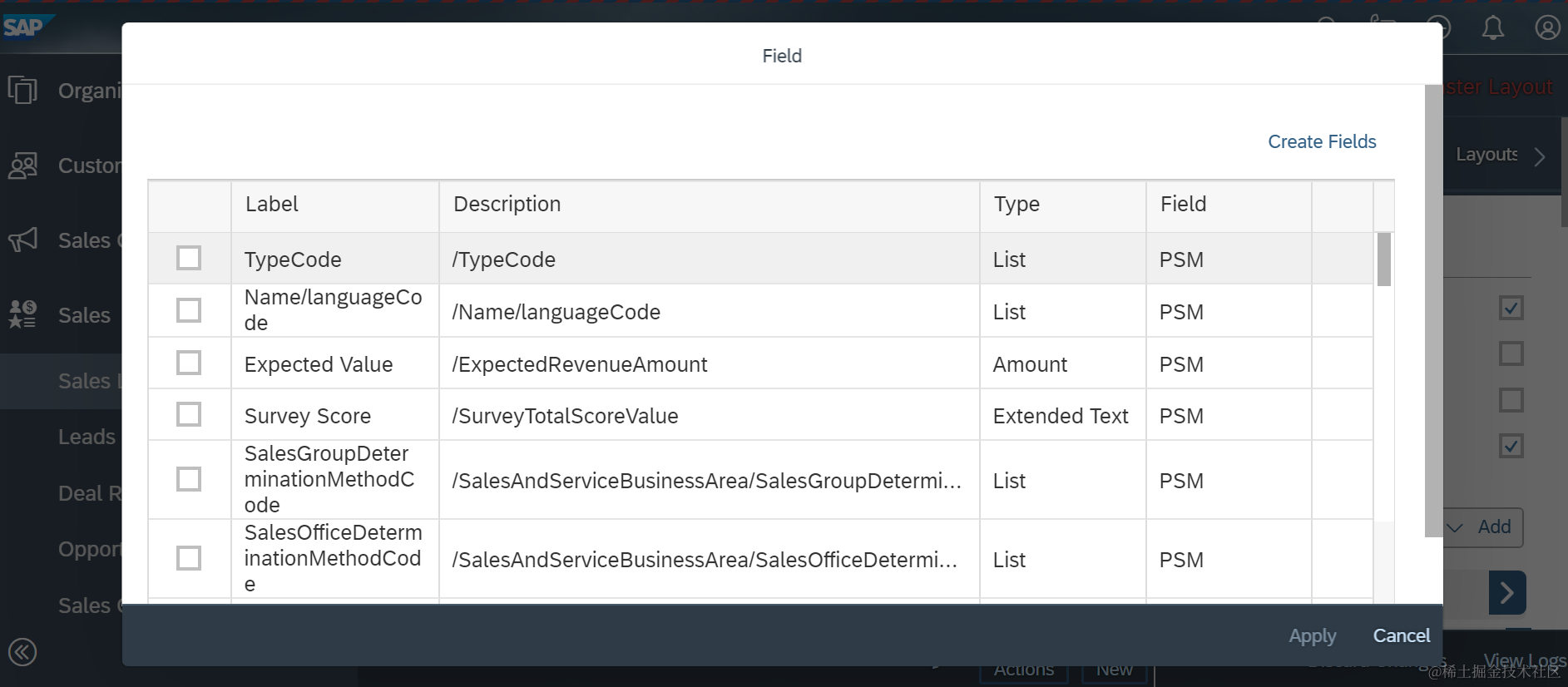Click the Create Fields link
This screenshot has height=687, width=1568.
[1321, 142]
